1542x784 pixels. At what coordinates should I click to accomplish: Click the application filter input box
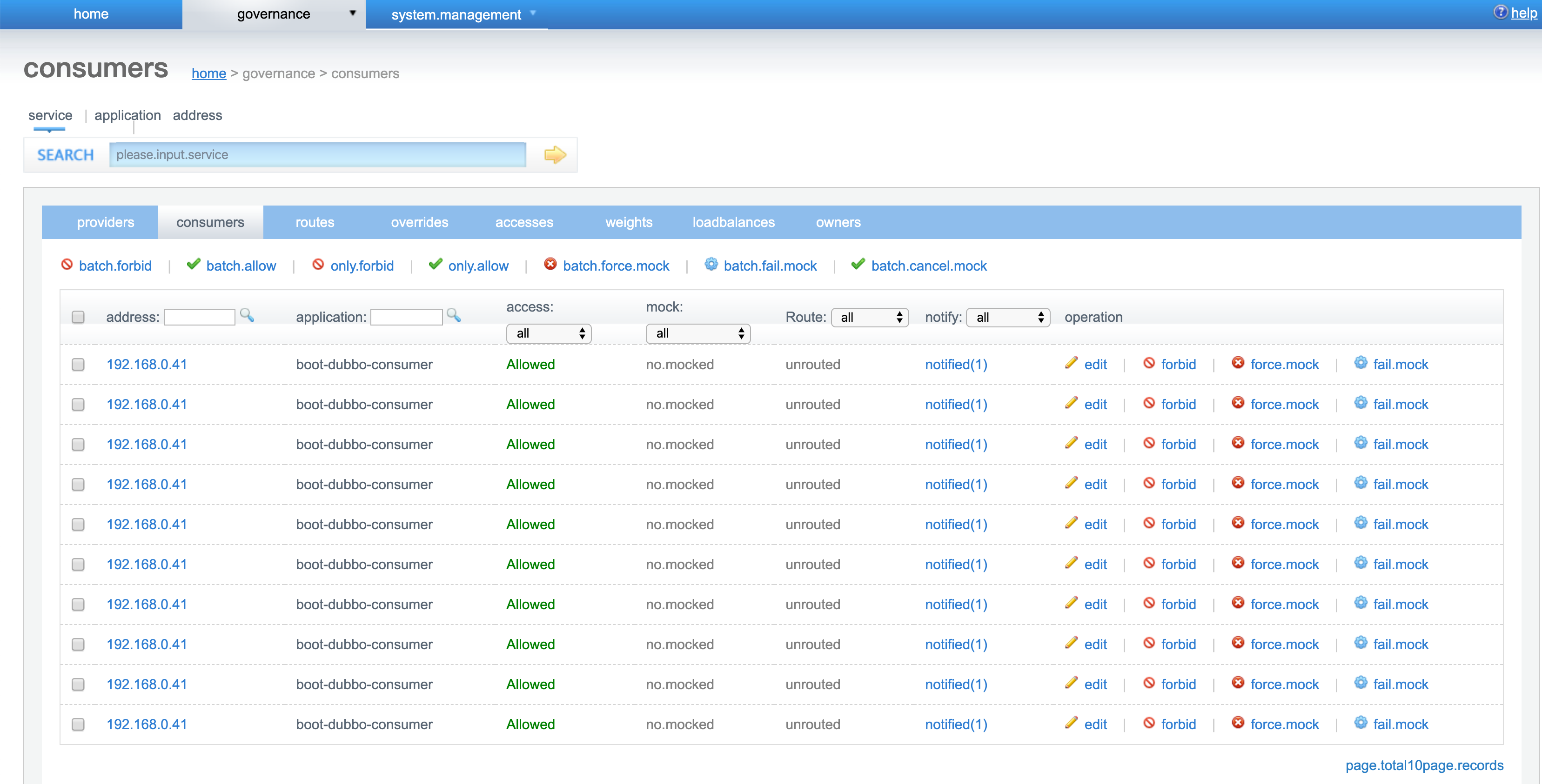(407, 317)
